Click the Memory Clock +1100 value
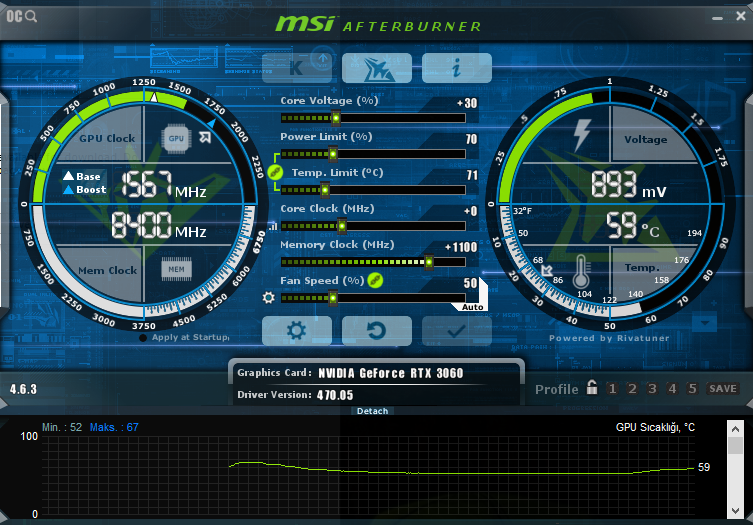753x525 pixels. click(x=461, y=247)
